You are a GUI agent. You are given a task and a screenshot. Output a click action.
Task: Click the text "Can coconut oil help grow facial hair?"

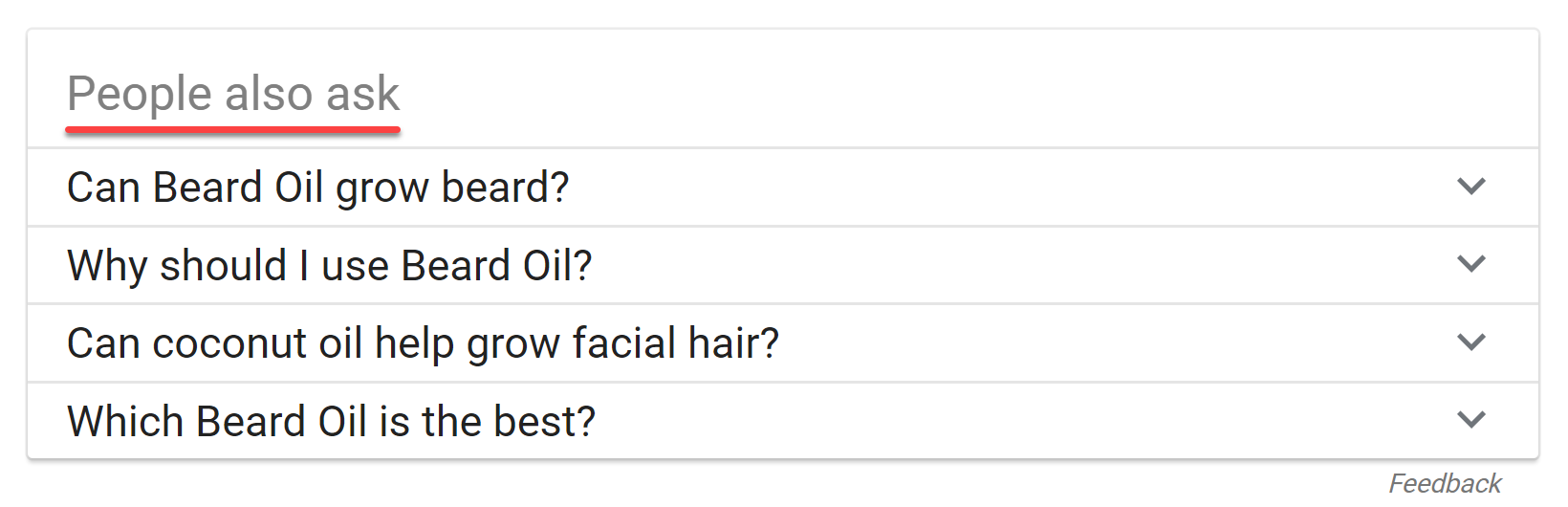click(x=423, y=343)
